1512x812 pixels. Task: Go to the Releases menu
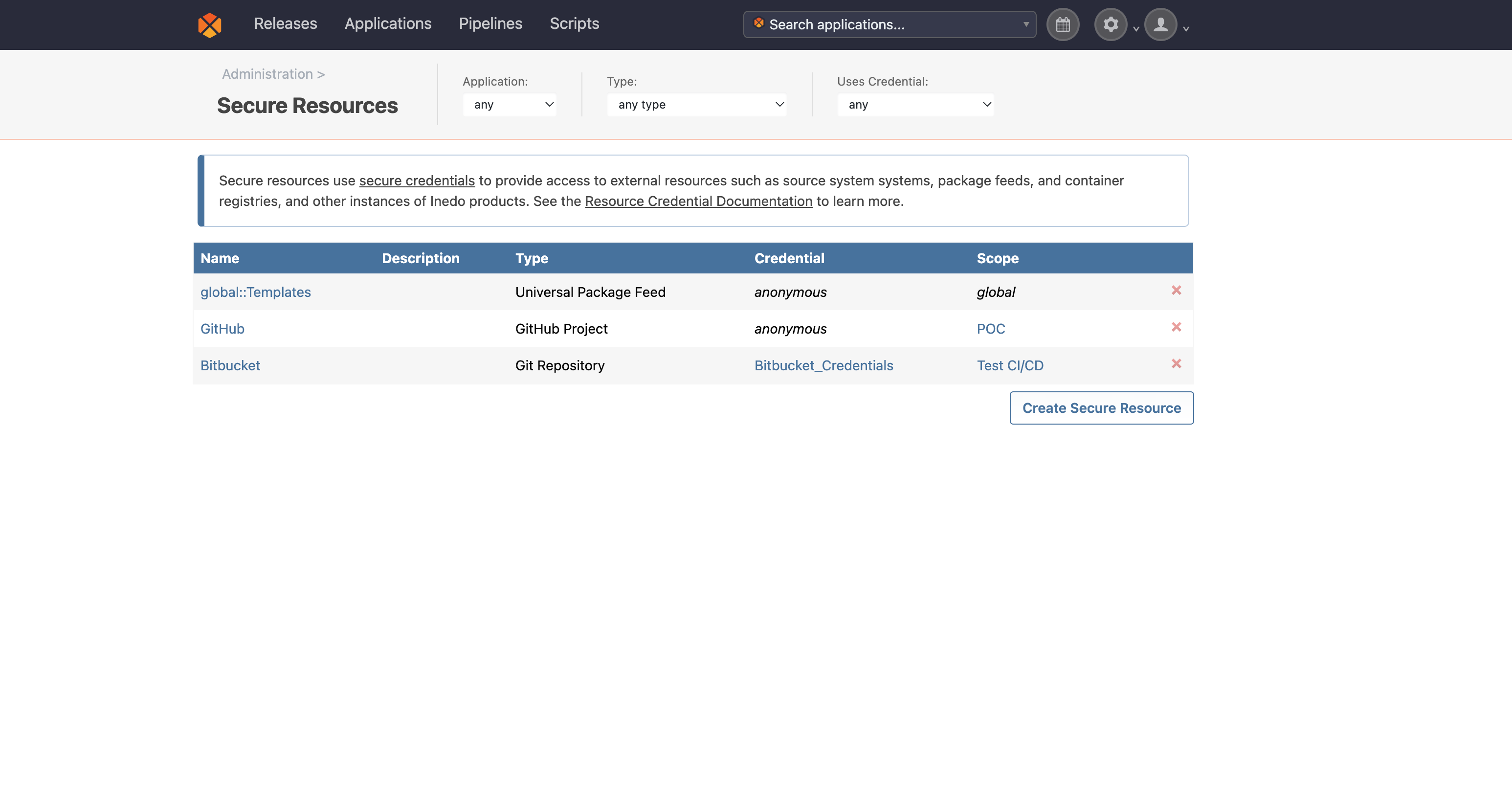[x=285, y=23]
